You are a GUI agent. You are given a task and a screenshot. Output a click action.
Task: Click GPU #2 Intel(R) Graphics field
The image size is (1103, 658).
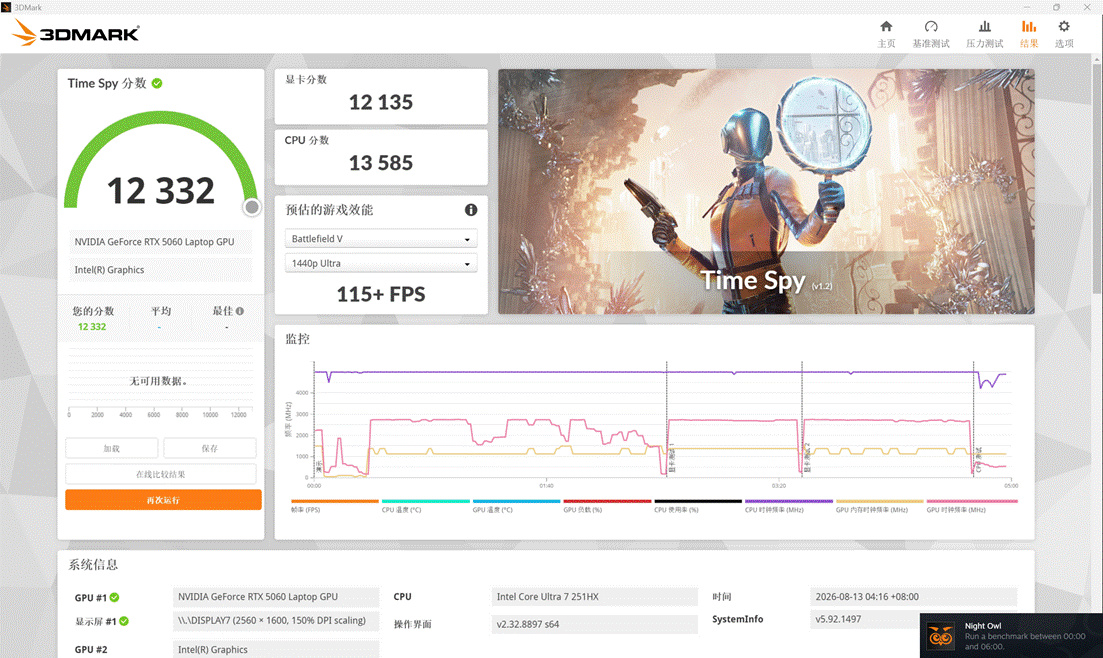coord(276,650)
